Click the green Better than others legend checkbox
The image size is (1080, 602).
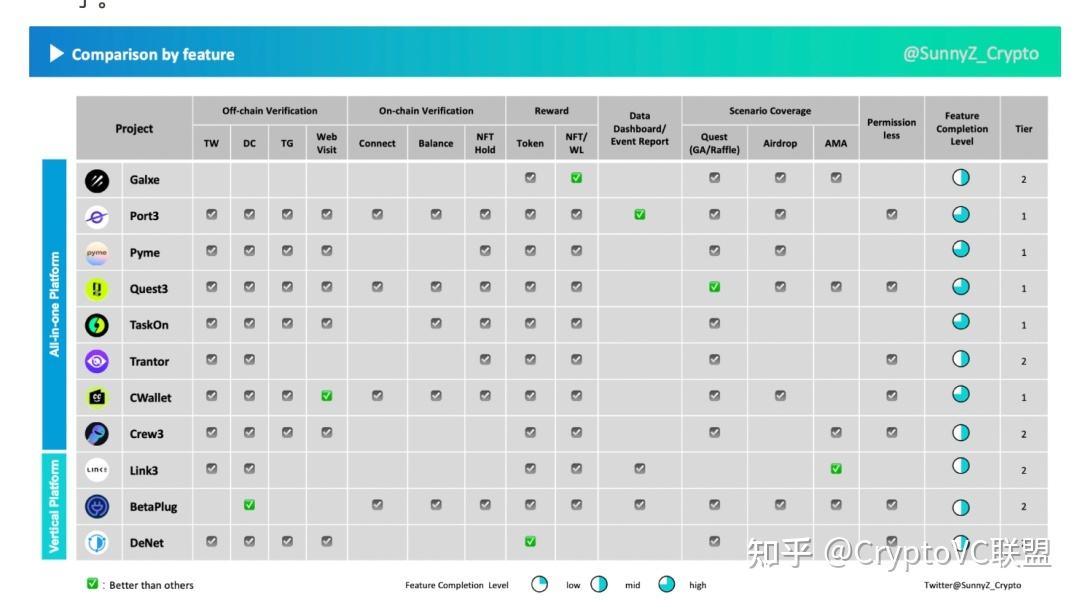(92, 584)
